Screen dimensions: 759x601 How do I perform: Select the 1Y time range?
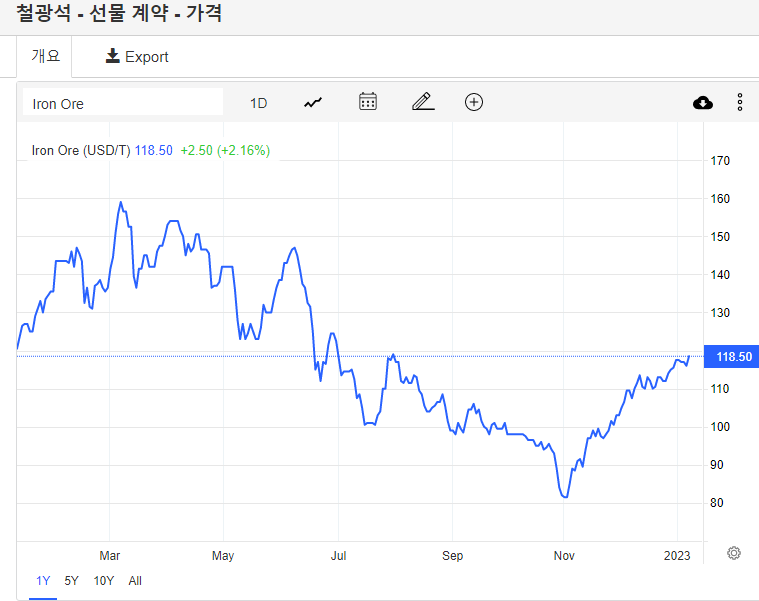(43, 581)
